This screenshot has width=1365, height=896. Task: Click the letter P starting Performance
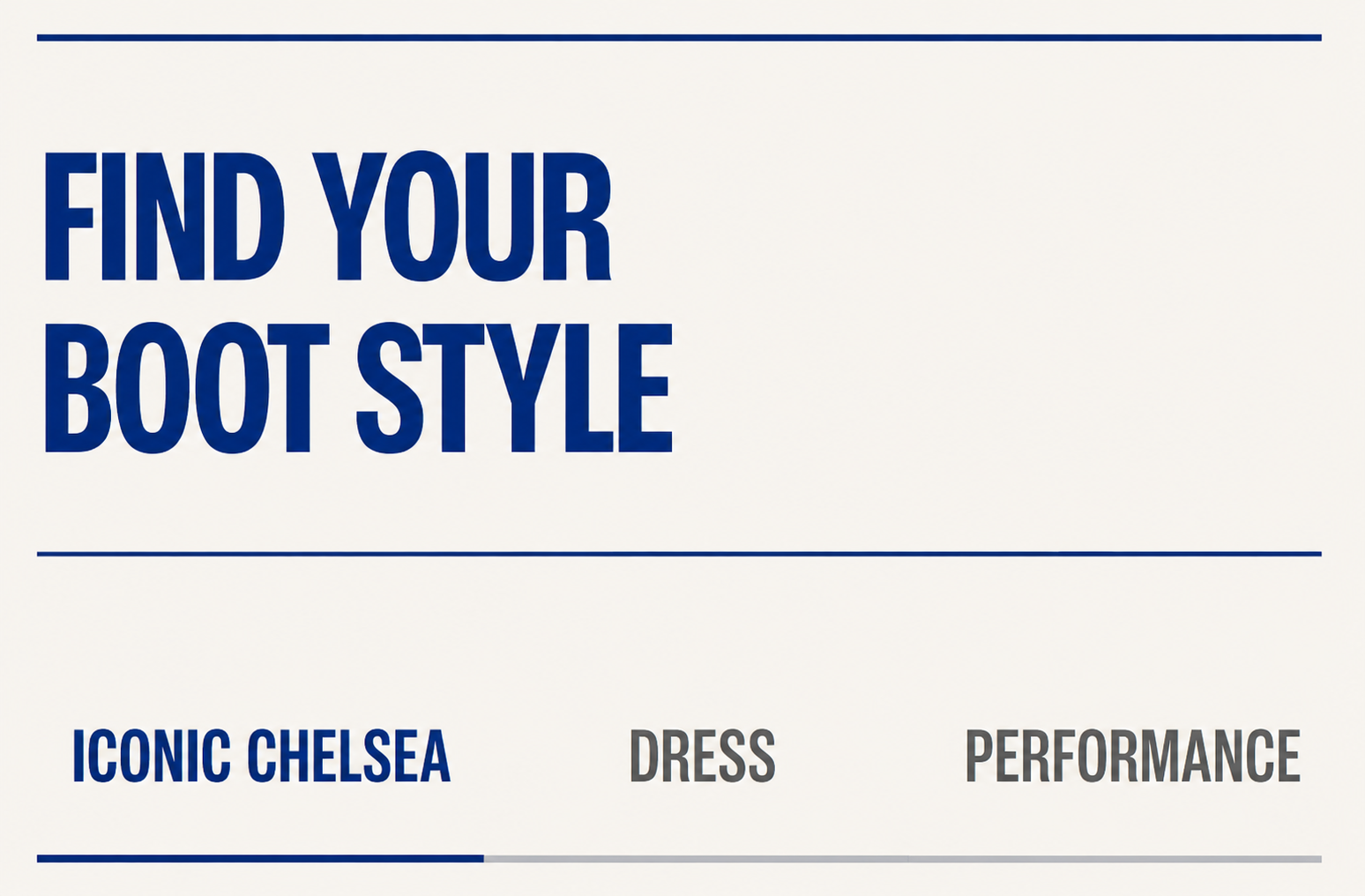point(980,756)
